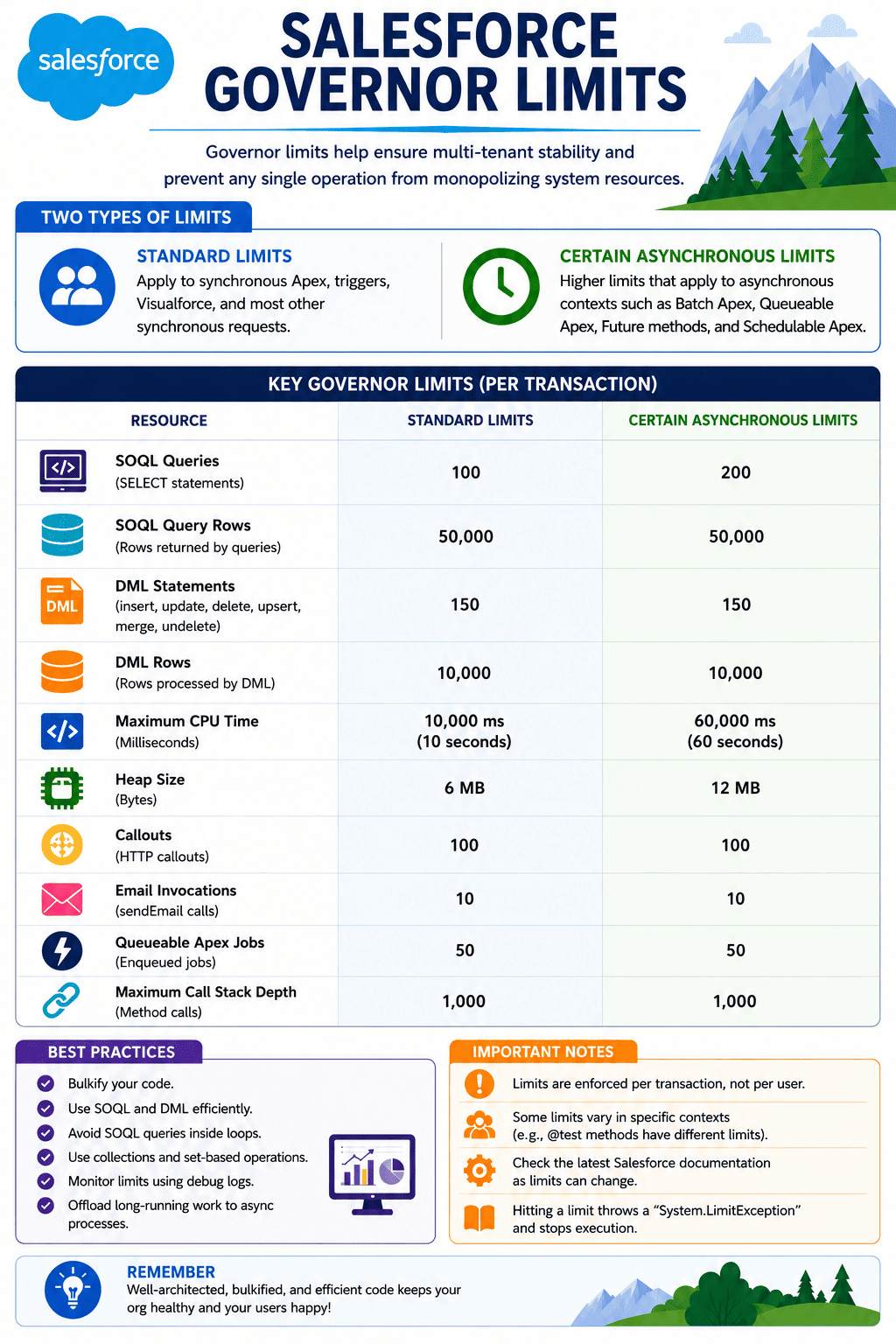This screenshot has width=896, height=1344.
Task: Click the orange DML Rows database icon
Action: (x=62, y=672)
